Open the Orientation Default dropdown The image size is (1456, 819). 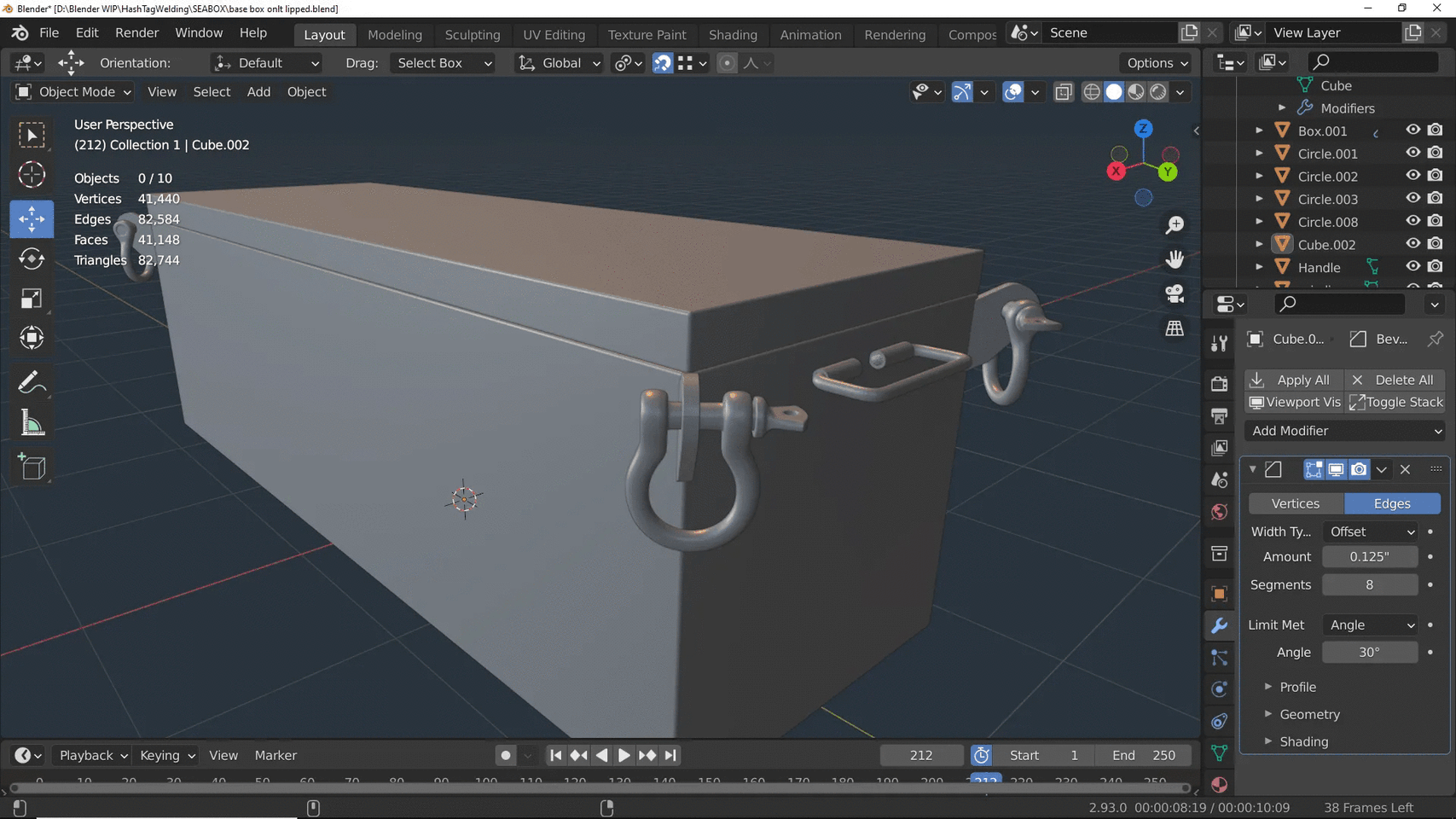266,63
